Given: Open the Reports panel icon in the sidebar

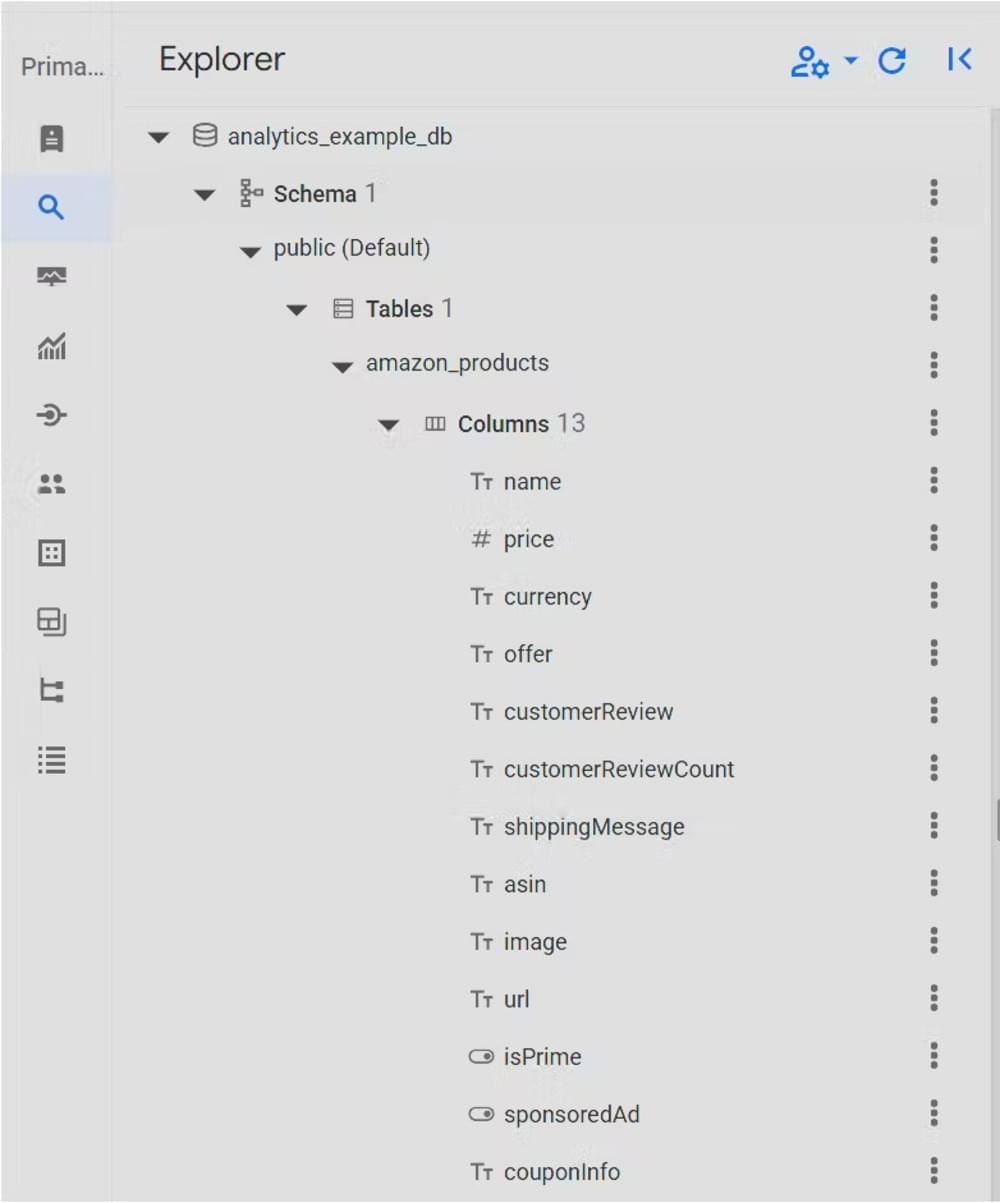Looking at the screenshot, I should coord(50,139).
